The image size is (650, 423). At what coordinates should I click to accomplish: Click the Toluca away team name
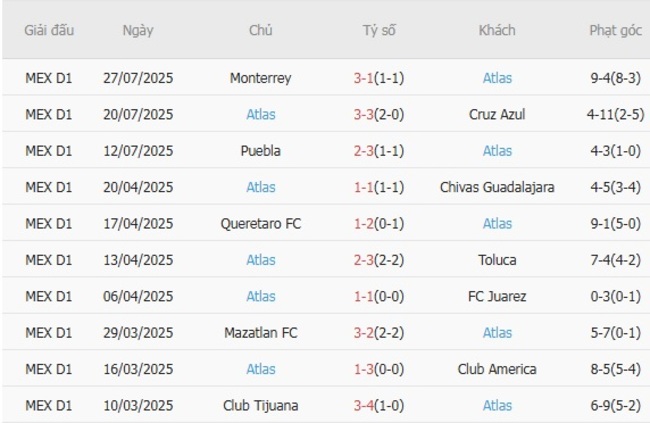coord(497,260)
